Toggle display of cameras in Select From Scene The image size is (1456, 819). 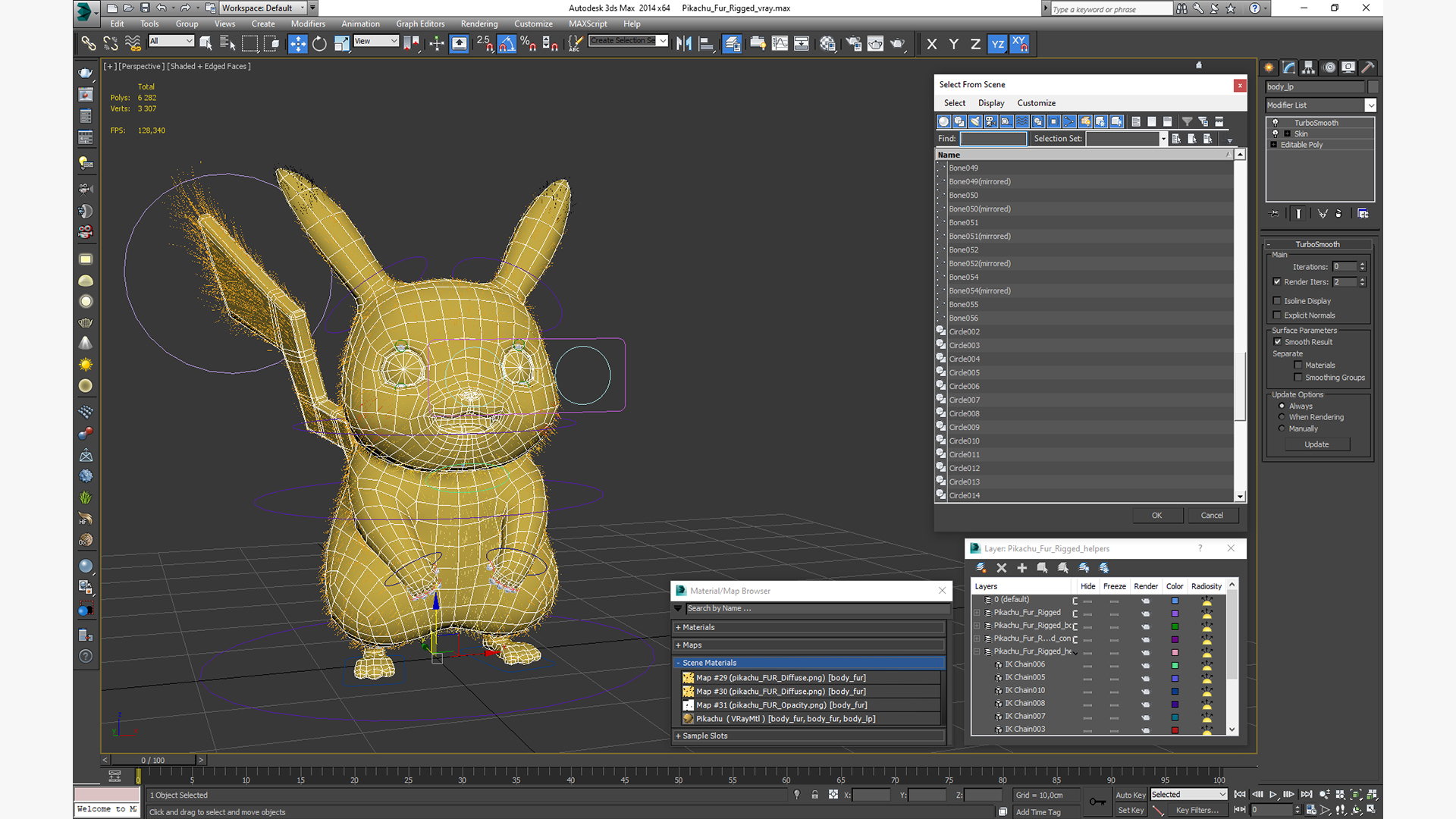990,121
